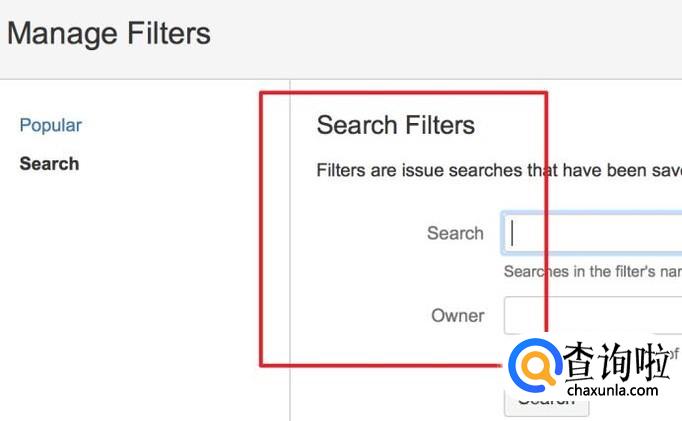Screen dimensions: 682x421
Task: Open the Popular filters link
Action: pyautogui.click(x=50, y=125)
